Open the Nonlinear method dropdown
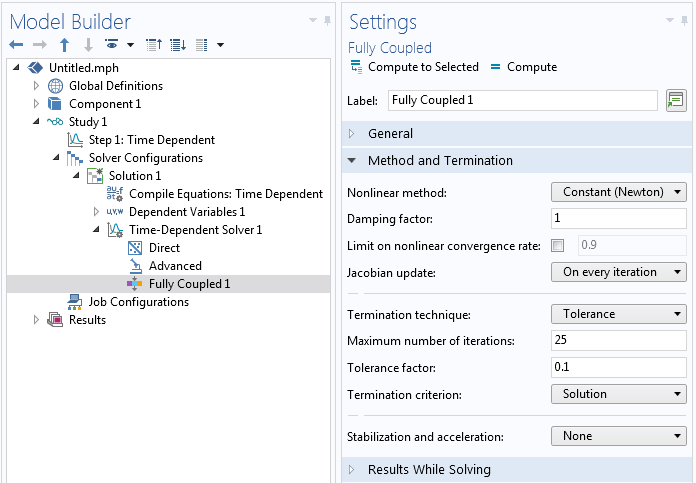The image size is (696, 483). click(x=618, y=192)
